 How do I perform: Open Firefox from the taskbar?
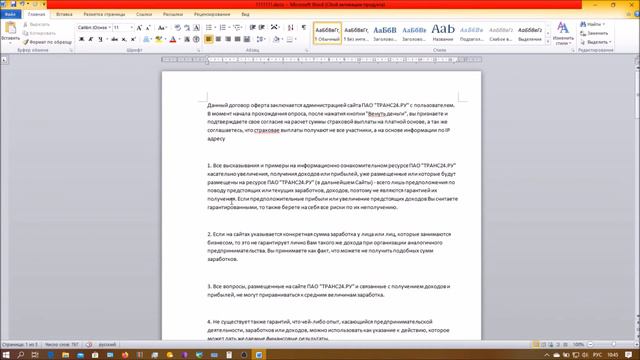point(125,355)
